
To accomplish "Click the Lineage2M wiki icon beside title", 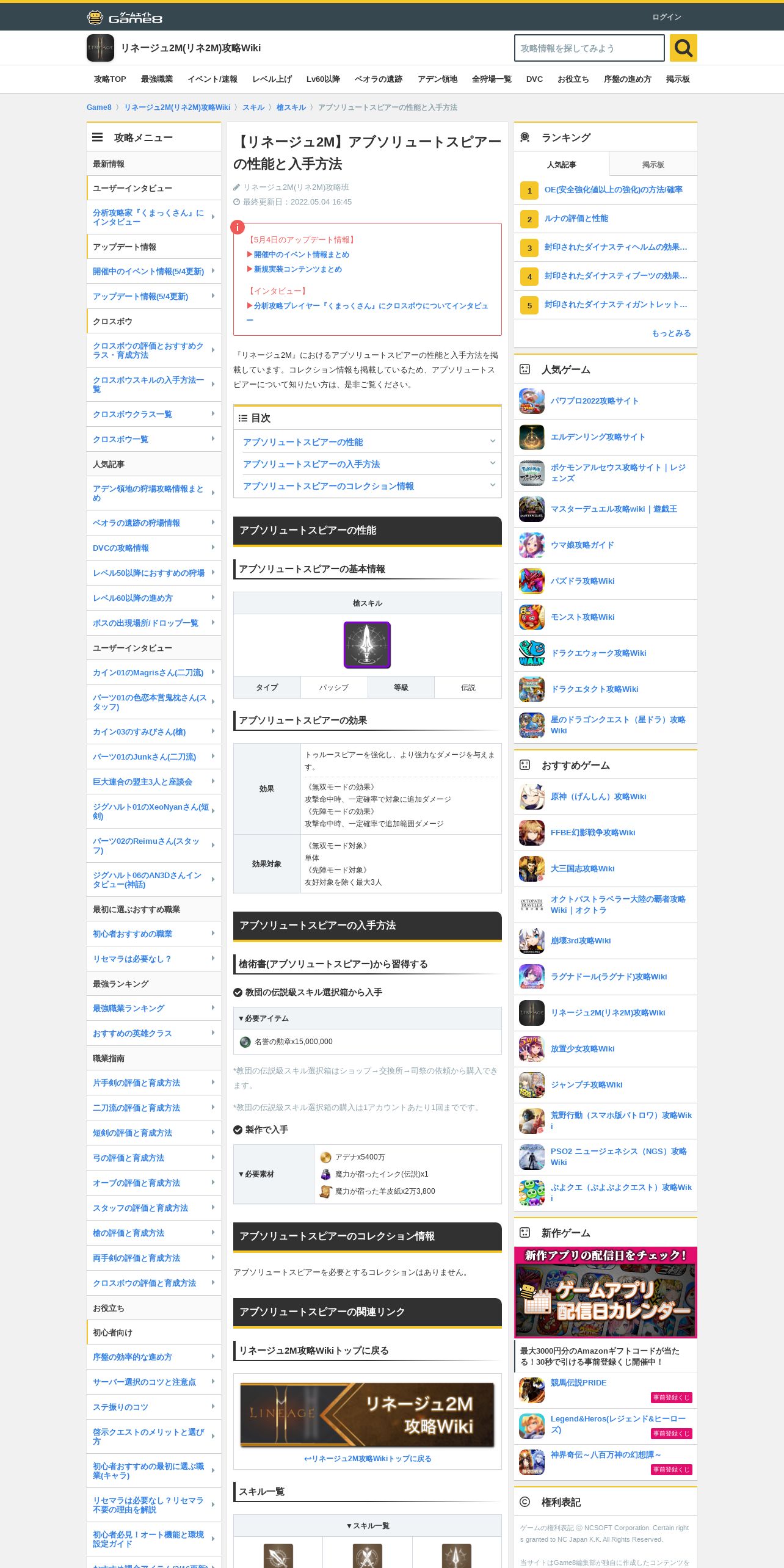I will click(100, 48).
